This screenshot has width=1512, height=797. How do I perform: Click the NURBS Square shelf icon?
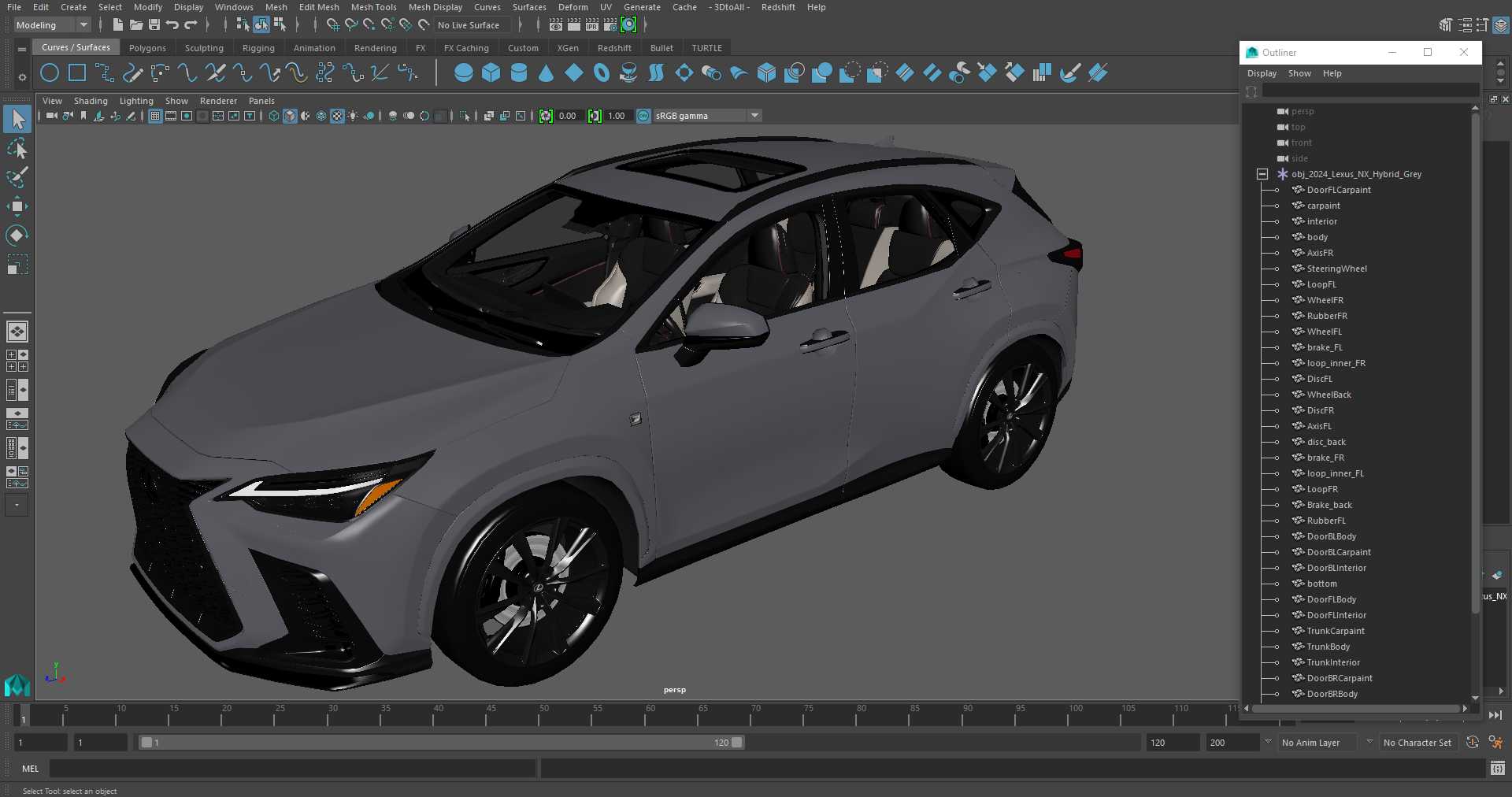(x=77, y=73)
